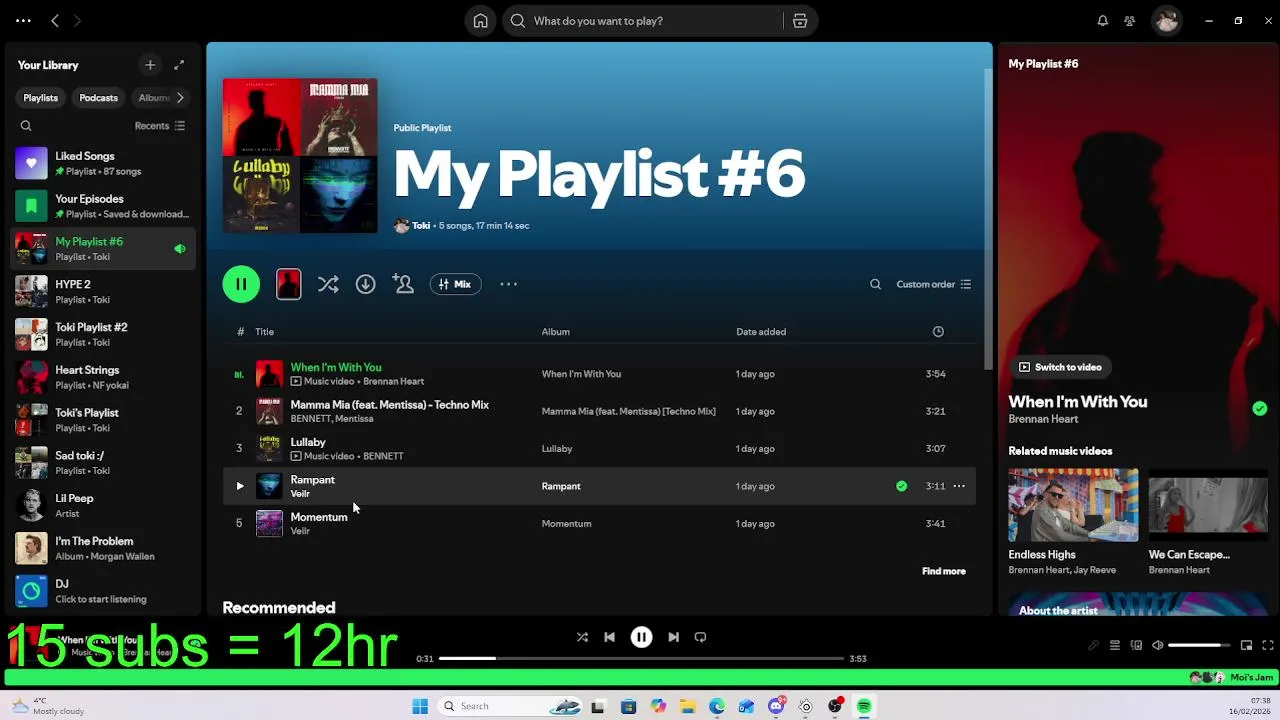Toggle repeat in the player bar
1280x720 pixels.
700,637
